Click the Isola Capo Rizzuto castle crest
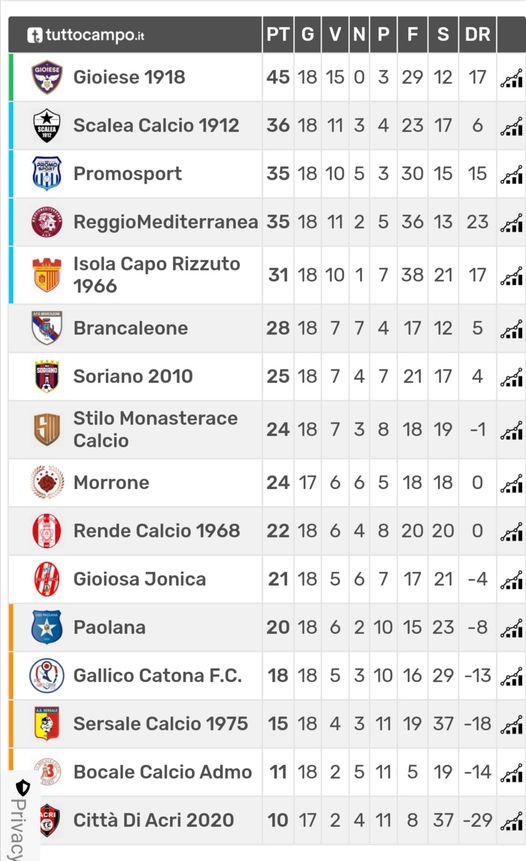Screen dimensions: 526x861 [x=47, y=275]
